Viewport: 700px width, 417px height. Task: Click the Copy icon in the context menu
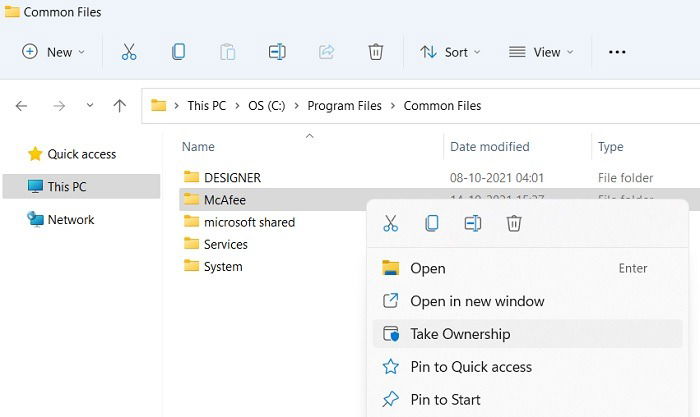432,223
